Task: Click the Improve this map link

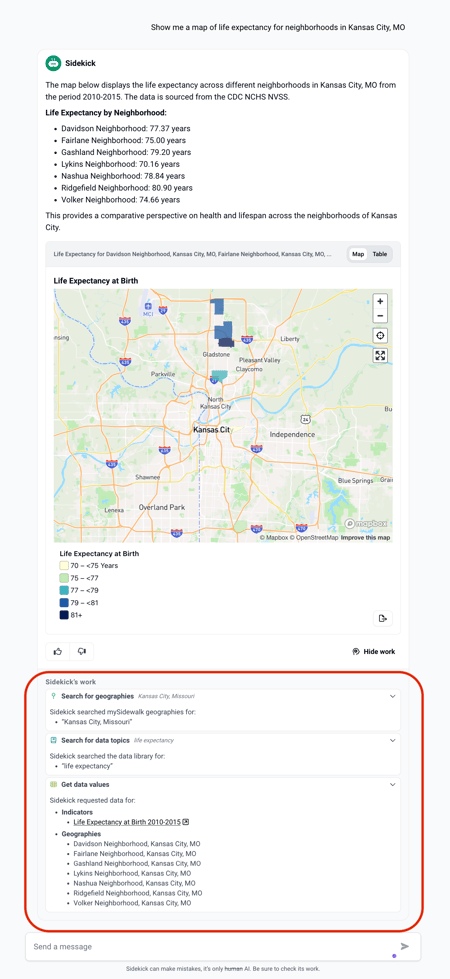Action: click(365, 538)
